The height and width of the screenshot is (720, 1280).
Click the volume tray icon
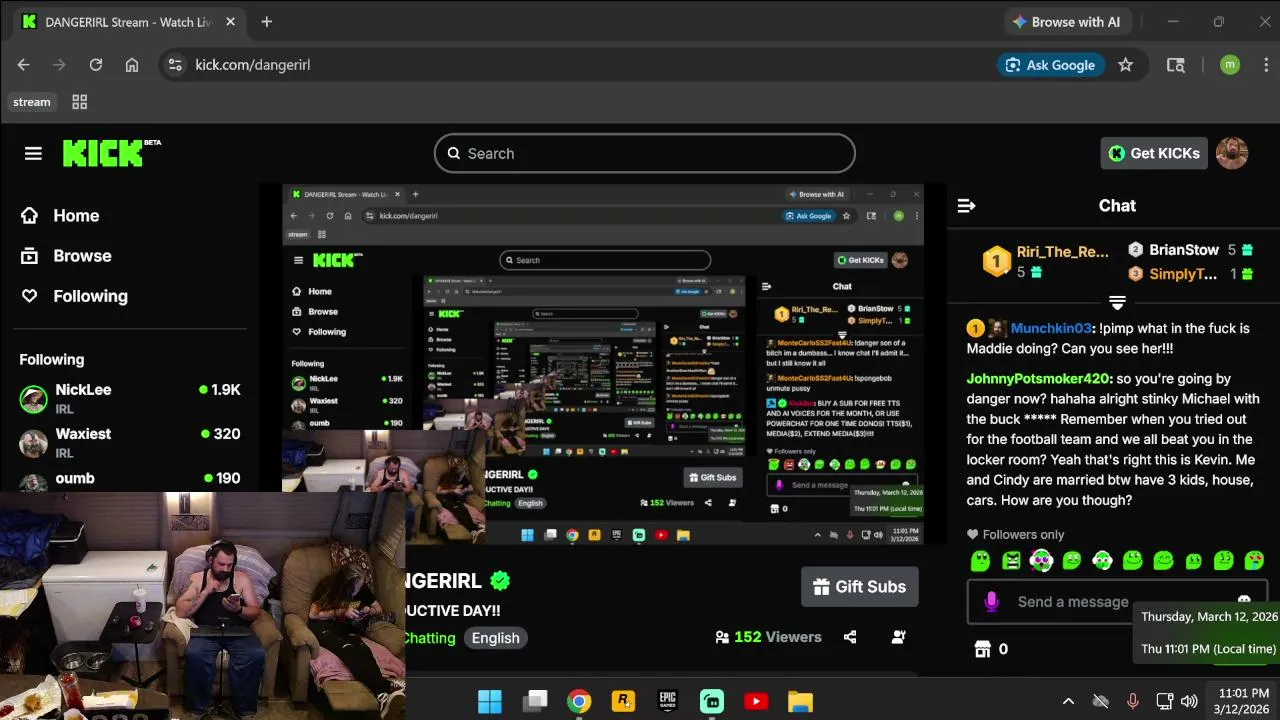tap(1189, 702)
